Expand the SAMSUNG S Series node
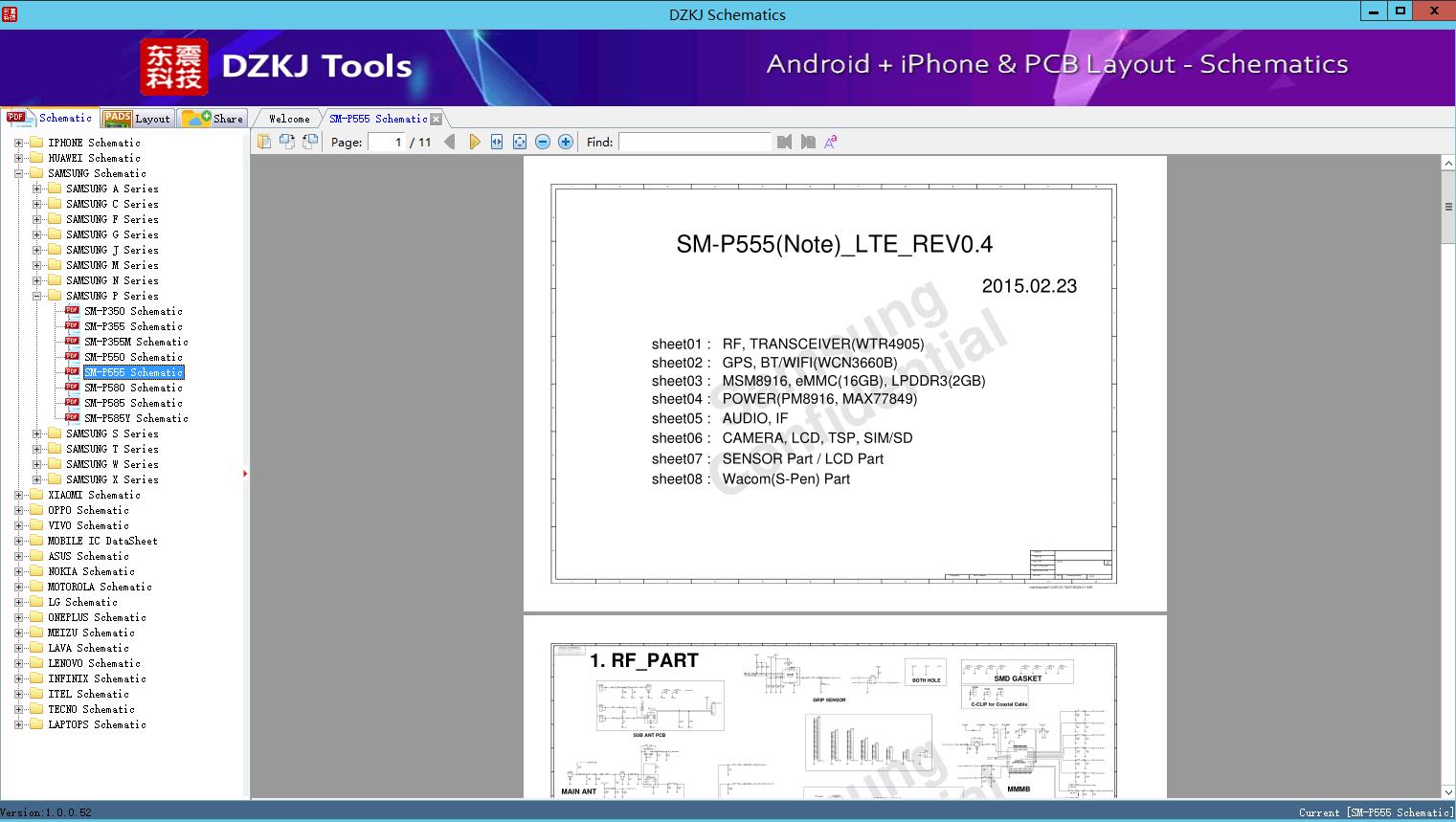Screen dimensions: 1456x822 [x=36, y=433]
